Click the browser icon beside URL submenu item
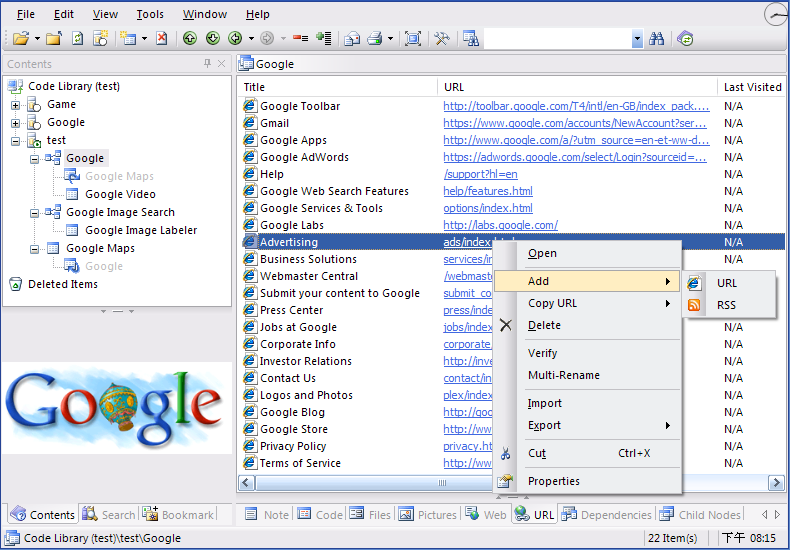This screenshot has height=550, width=790. coord(694,283)
